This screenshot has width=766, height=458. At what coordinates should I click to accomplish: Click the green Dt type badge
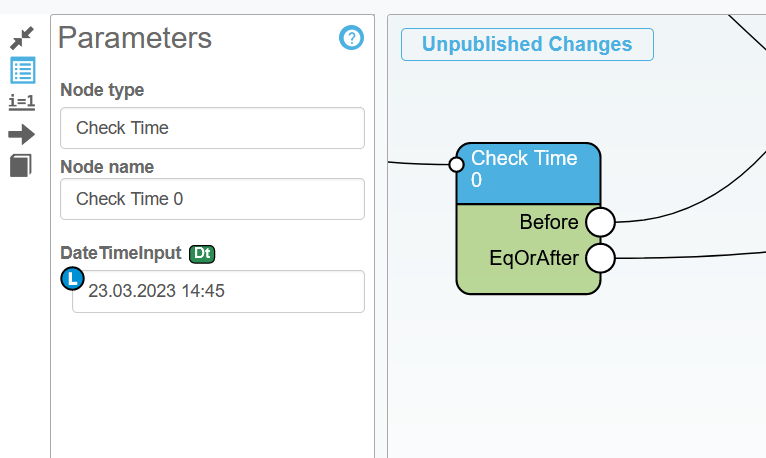click(202, 254)
